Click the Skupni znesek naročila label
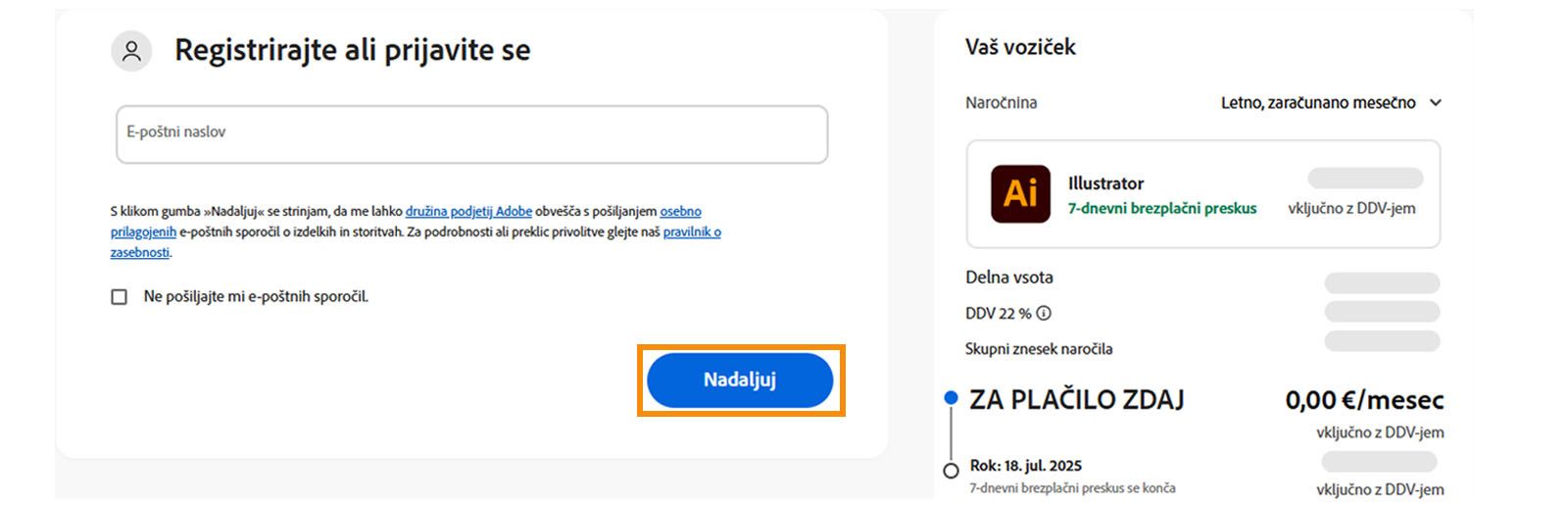 pyautogui.click(x=1038, y=349)
